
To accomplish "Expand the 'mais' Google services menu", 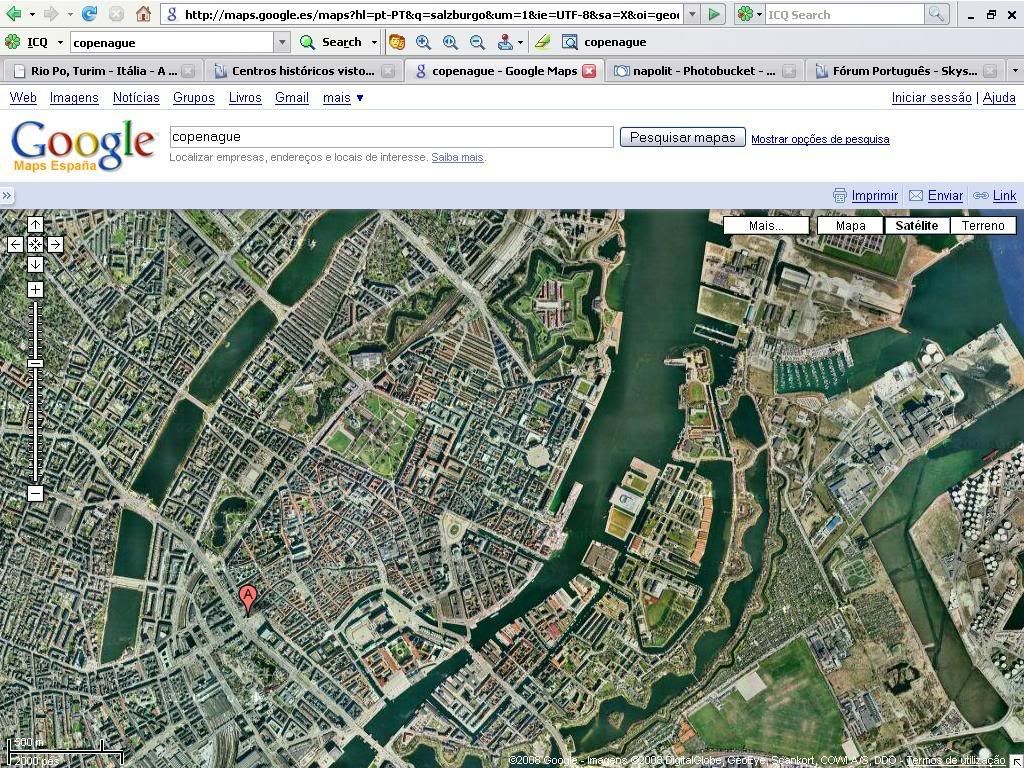I will click(343, 98).
